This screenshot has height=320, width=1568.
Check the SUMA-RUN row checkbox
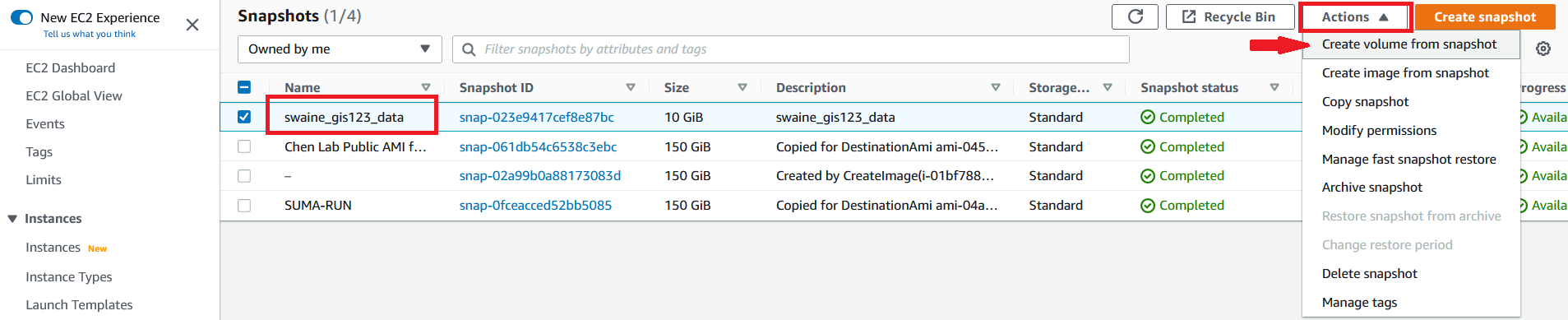(x=244, y=205)
